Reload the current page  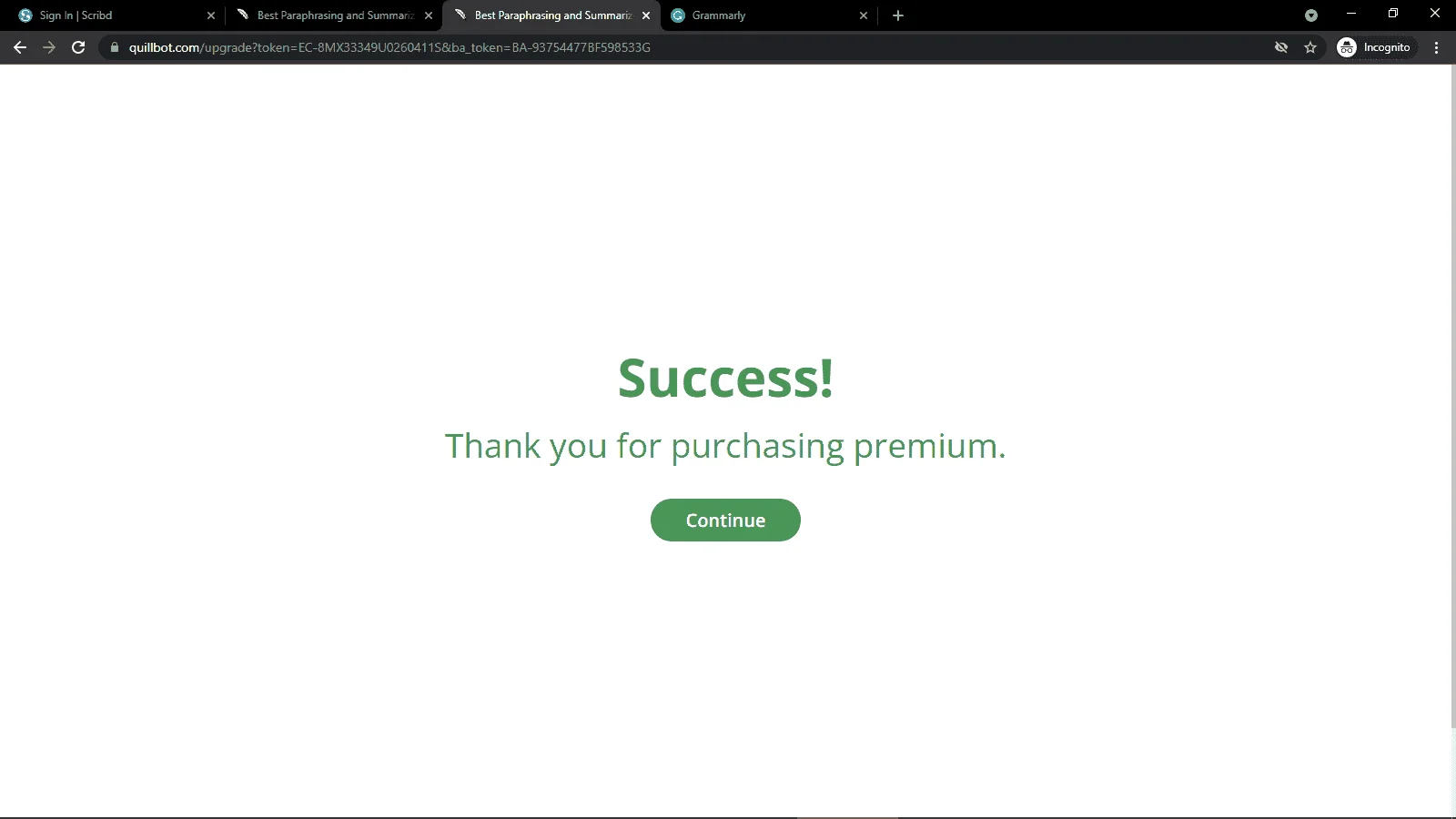pyautogui.click(x=78, y=47)
